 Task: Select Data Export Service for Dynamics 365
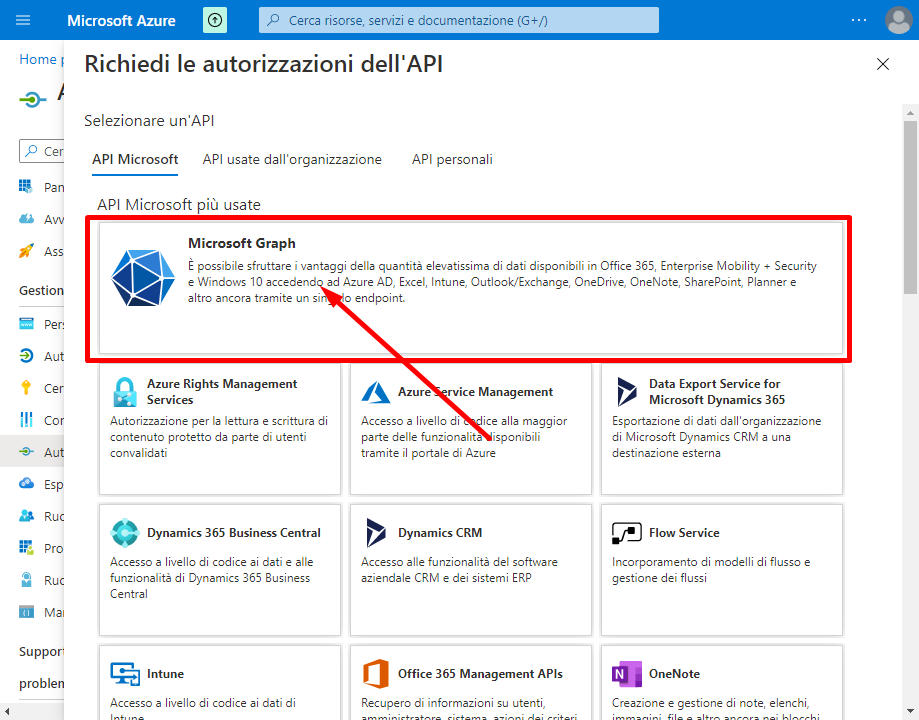[x=721, y=429]
